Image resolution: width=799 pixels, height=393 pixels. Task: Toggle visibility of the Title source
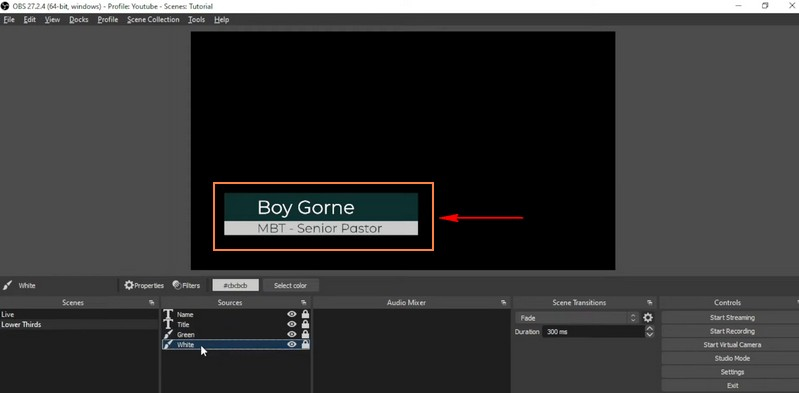291,324
